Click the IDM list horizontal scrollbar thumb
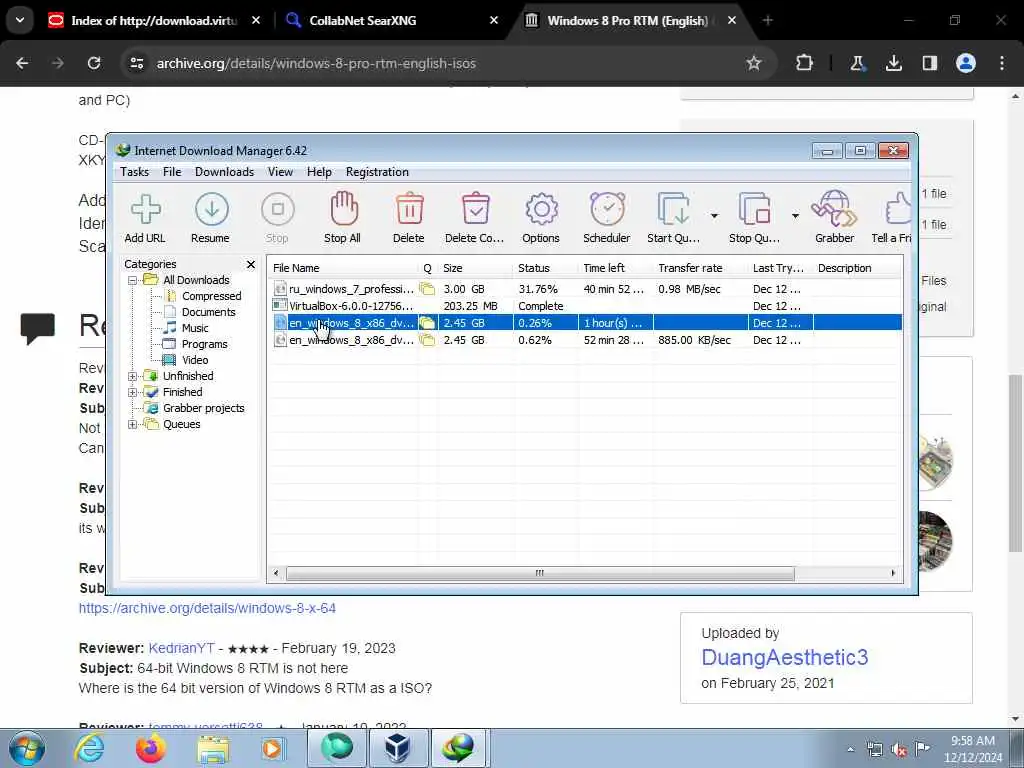 540,573
